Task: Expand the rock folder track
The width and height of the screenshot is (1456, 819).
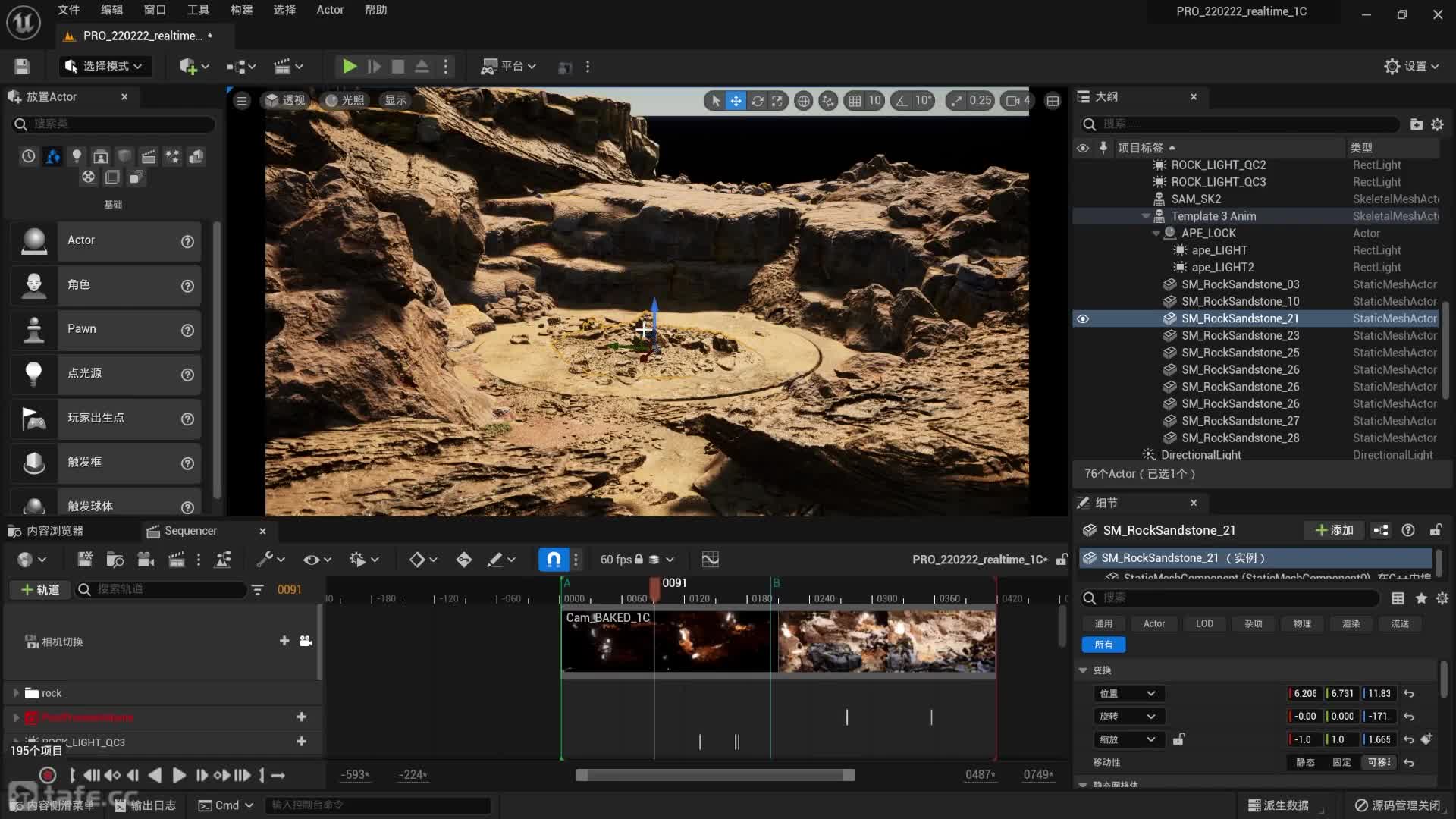Action: point(16,693)
